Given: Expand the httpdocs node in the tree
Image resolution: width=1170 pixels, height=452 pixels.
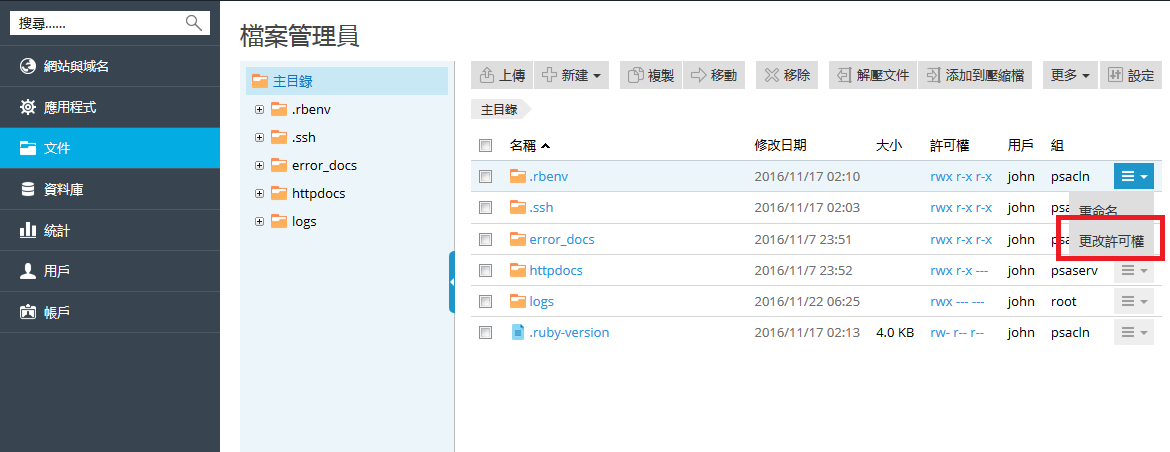Looking at the screenshot, I should pyautogui.click(x=259, y=193).
